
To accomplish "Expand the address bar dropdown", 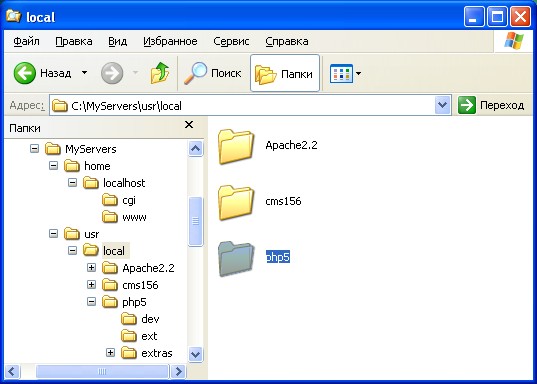I will pyautogui.click(x=442, y=105).
